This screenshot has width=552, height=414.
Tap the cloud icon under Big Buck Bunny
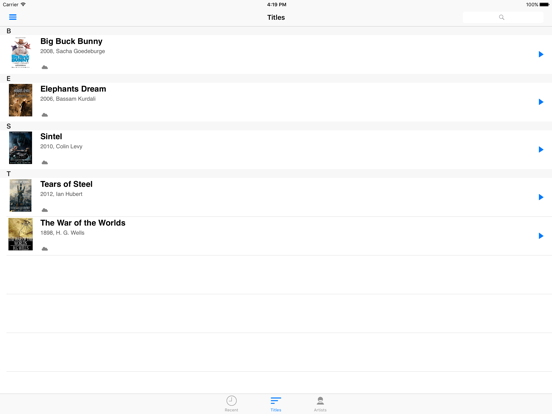45,67
